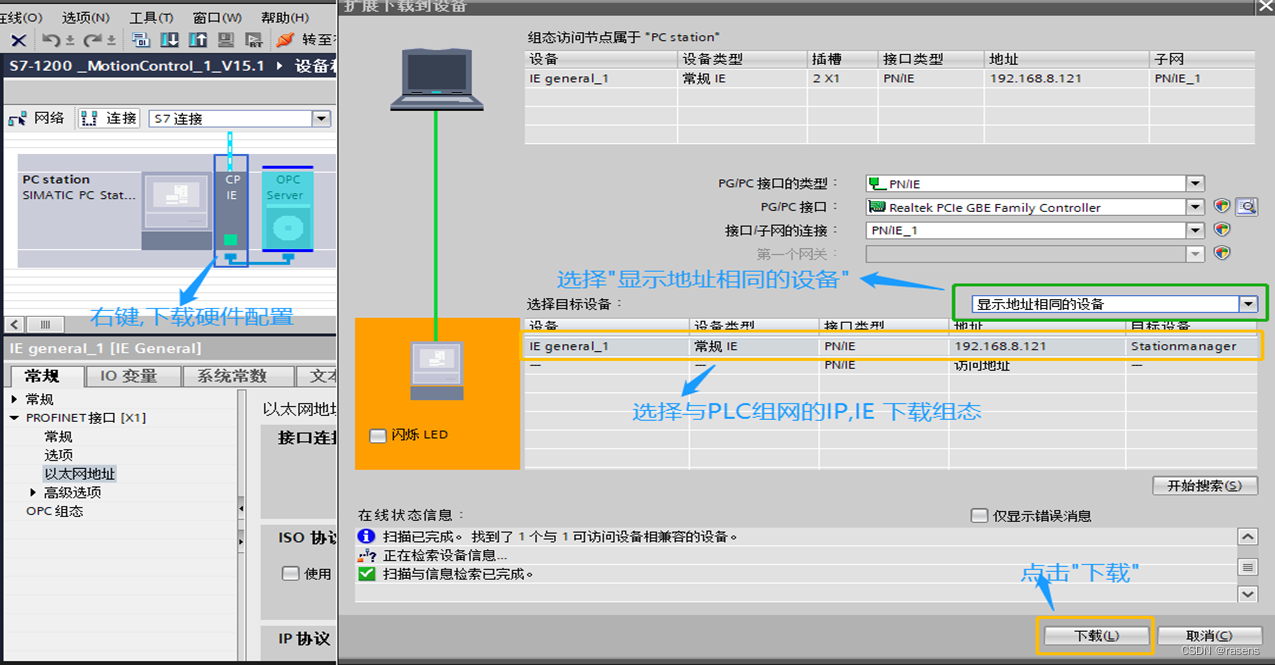
Task: Enable the 仅显示错误消息 checkbox
Action: 980,516
